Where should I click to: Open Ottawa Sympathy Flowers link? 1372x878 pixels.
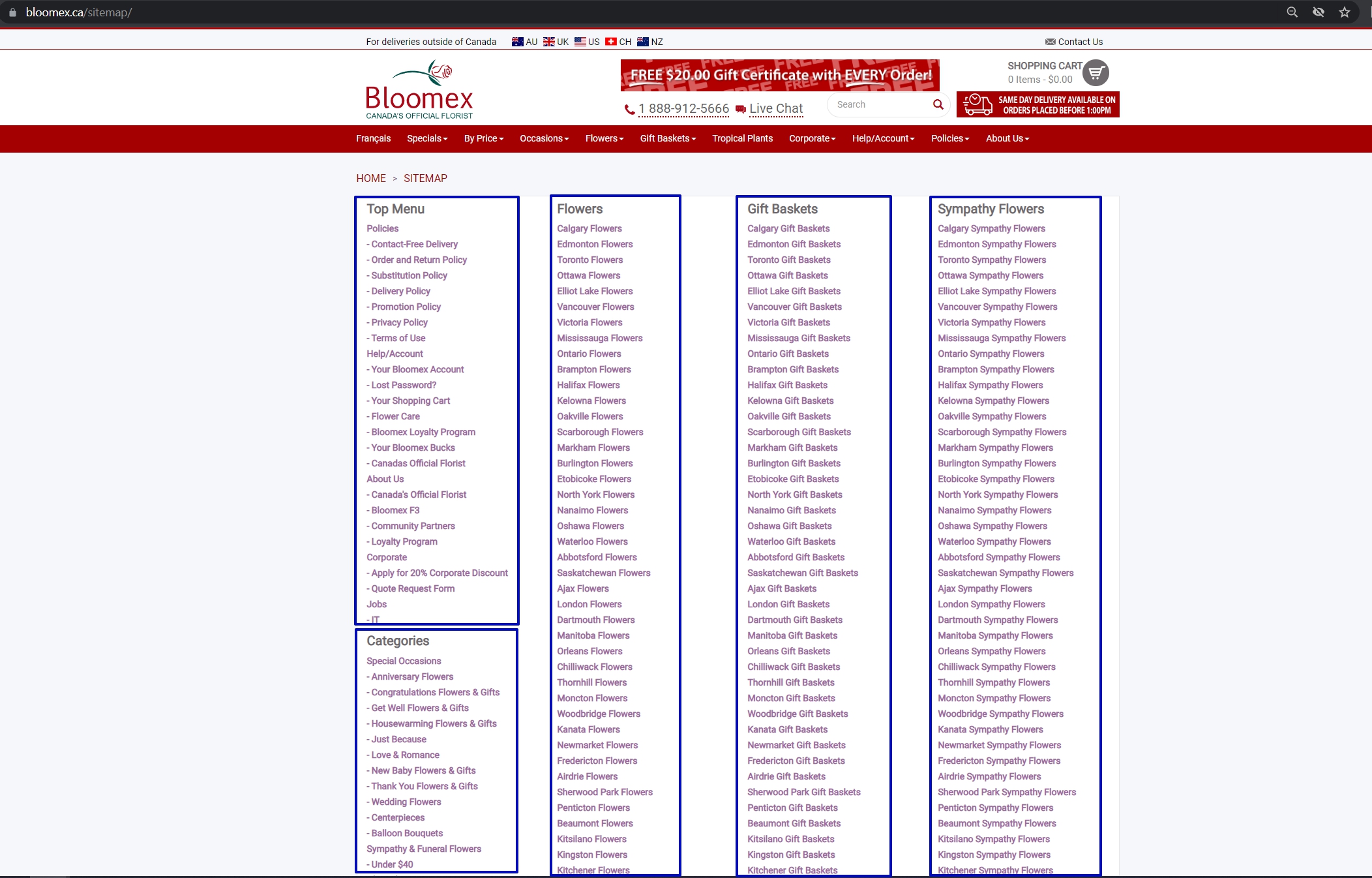pos(991,275)
